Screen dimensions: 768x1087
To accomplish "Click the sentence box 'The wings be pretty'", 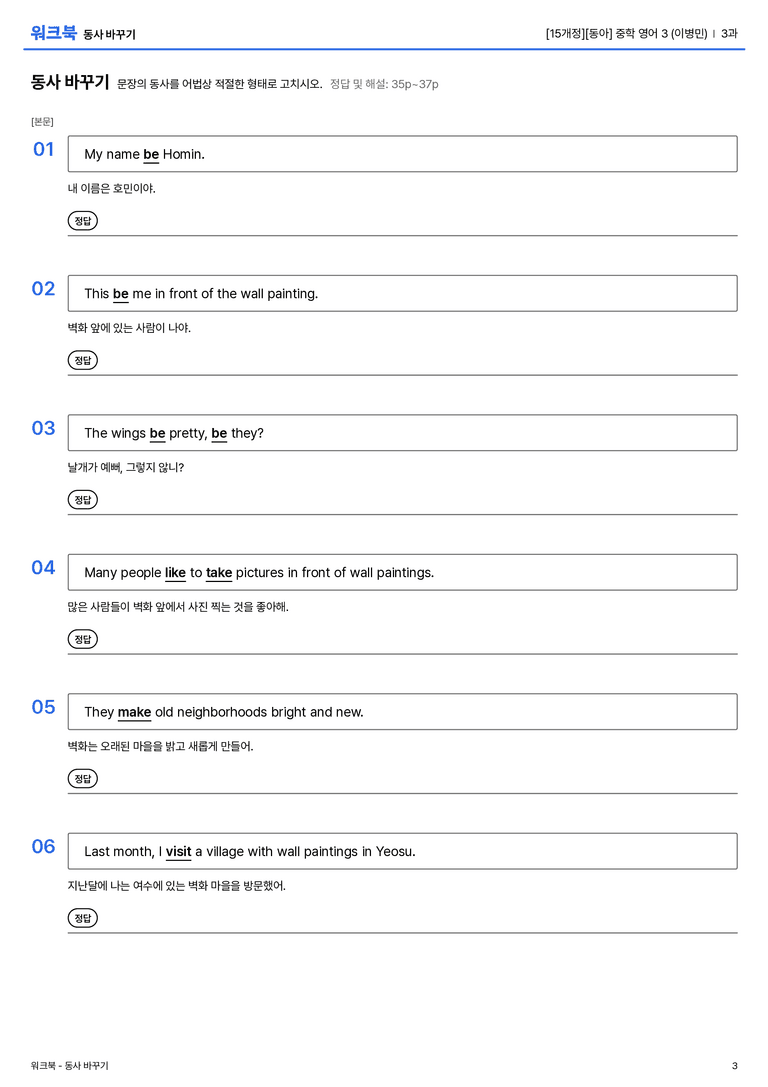I will [x=402, y=433].
